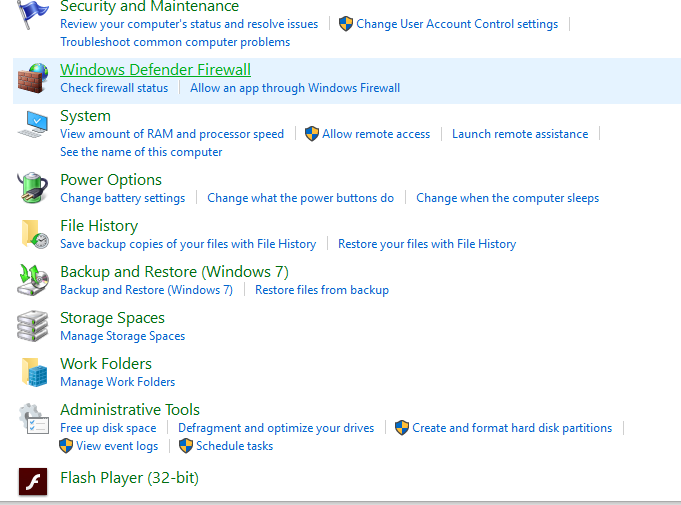Click the Flash Player red icon
The width and height of the screenshot is (681, 505).
pyautogui.click(x=33, y=482)
